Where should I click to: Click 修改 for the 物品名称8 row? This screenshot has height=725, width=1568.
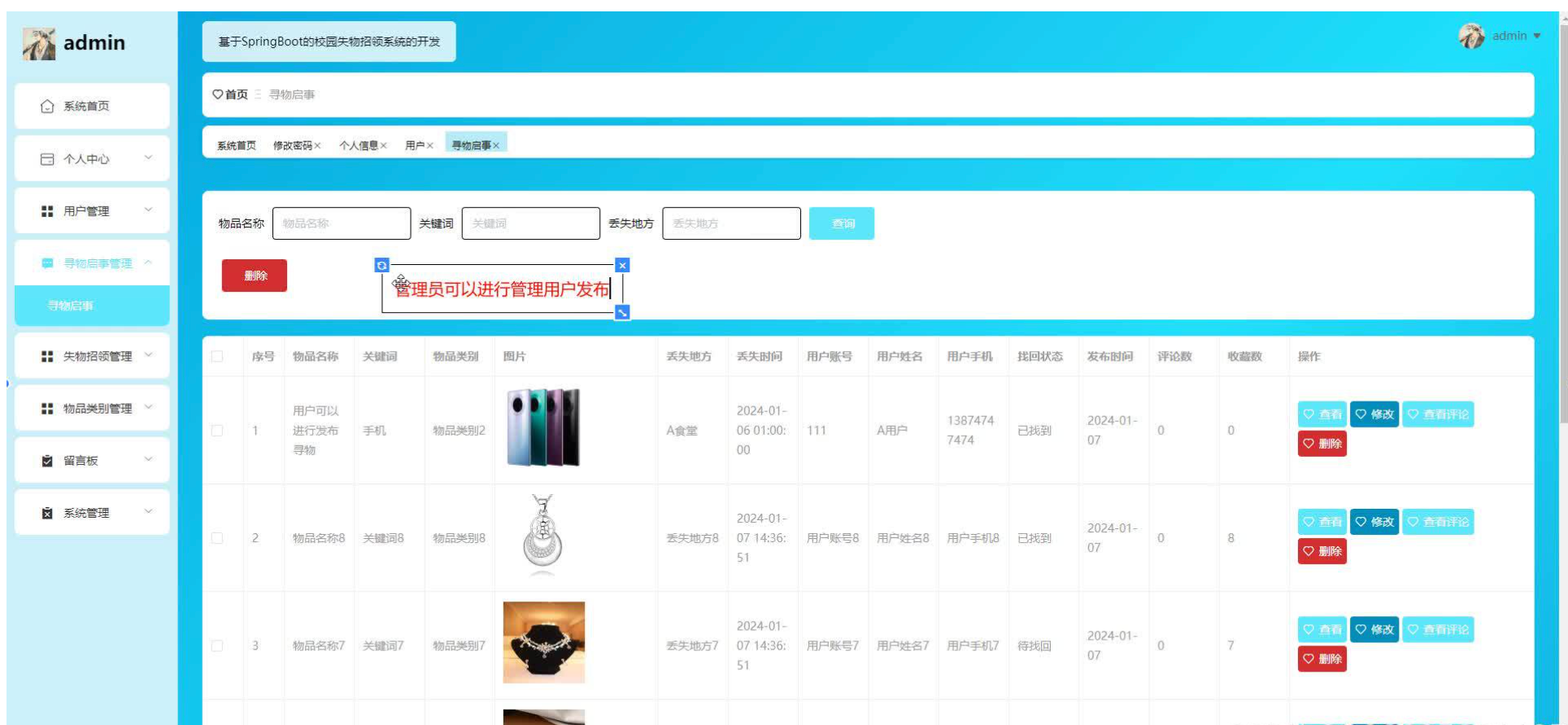(1374, 522)
